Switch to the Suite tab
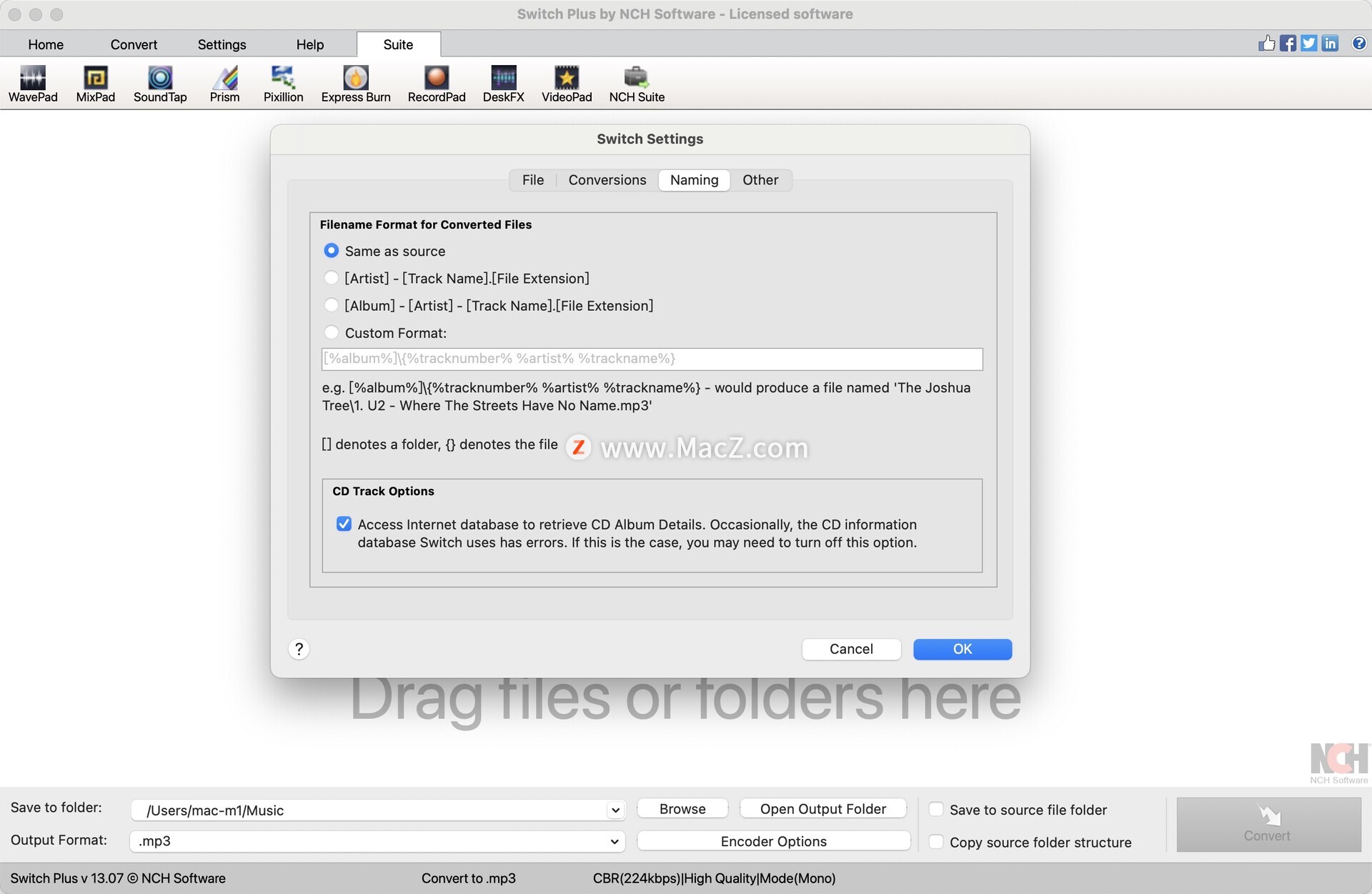The height and width of the screenshot is (894, 1372). point(398,44)
